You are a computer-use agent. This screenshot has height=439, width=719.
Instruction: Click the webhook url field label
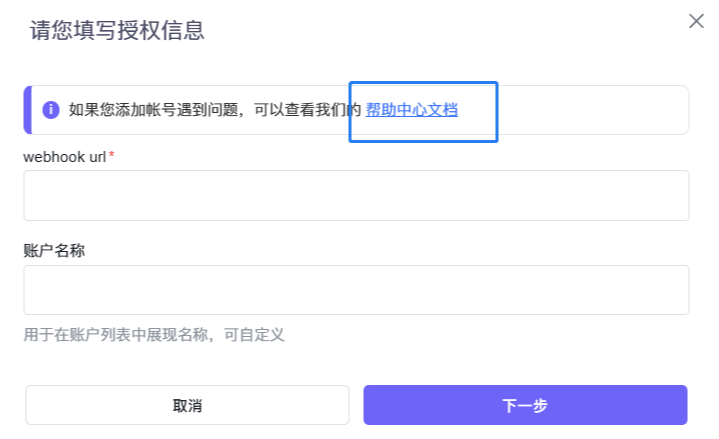[x=64, y=156]
